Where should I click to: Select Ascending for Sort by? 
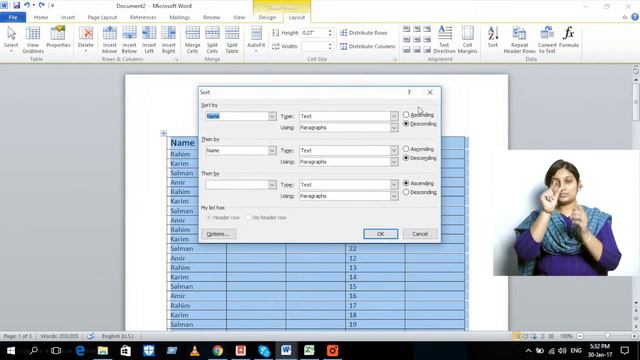(418, 115)
